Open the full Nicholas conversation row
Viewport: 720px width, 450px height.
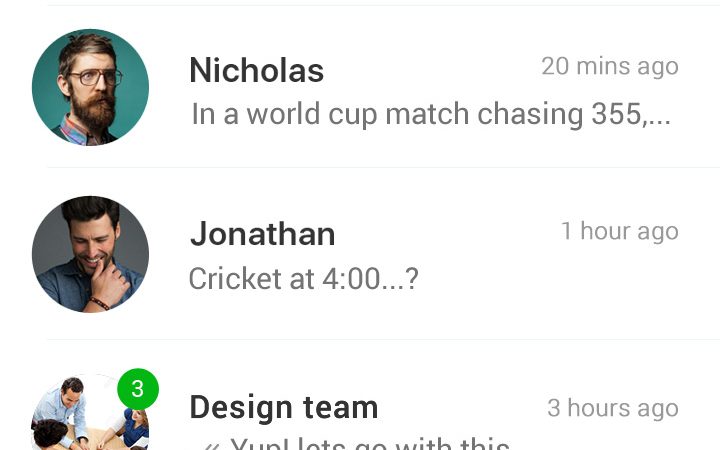coord(360,87)
